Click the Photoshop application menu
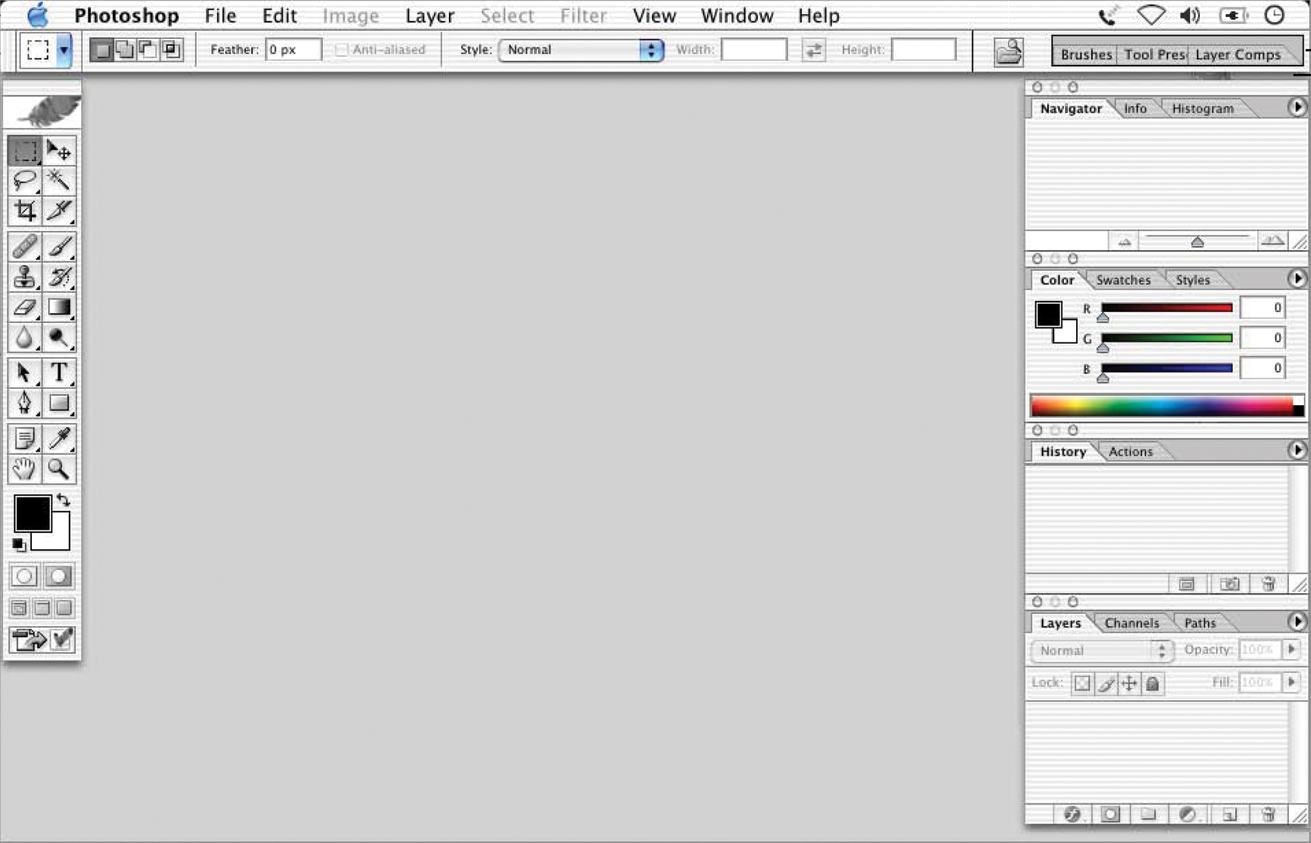Screen dimensions: 1311x843 [126, 16]
